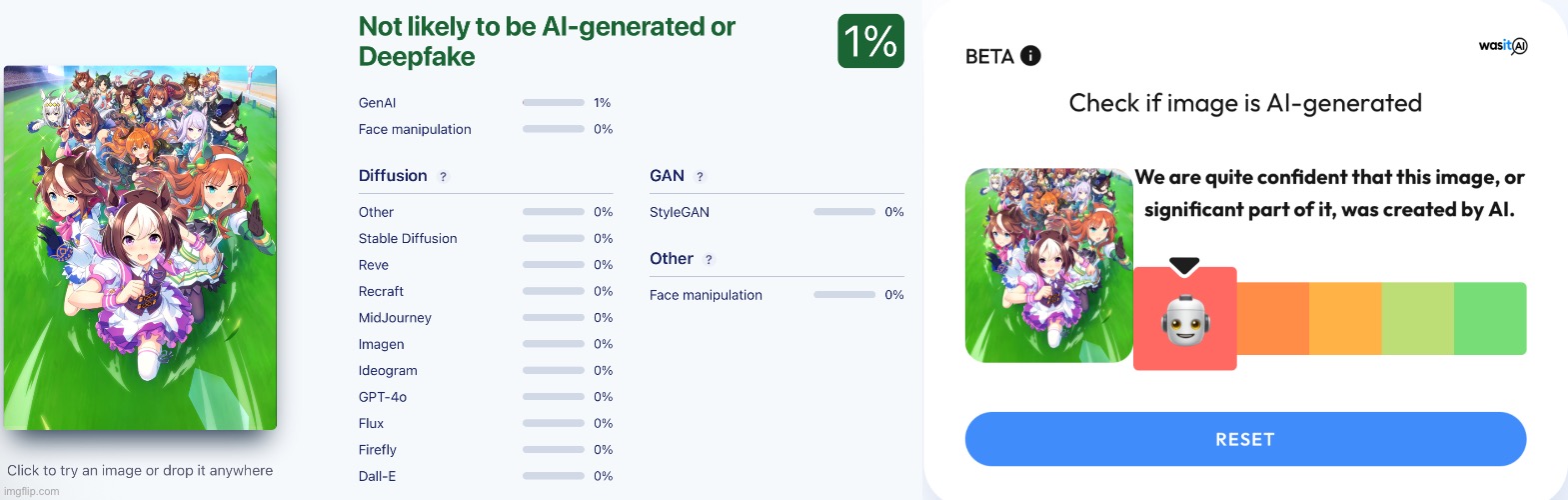Click the black triangle score pointer
The width and height of the screenshot is (1568, 500).
pyautogui.click(x=1184, y=266)
